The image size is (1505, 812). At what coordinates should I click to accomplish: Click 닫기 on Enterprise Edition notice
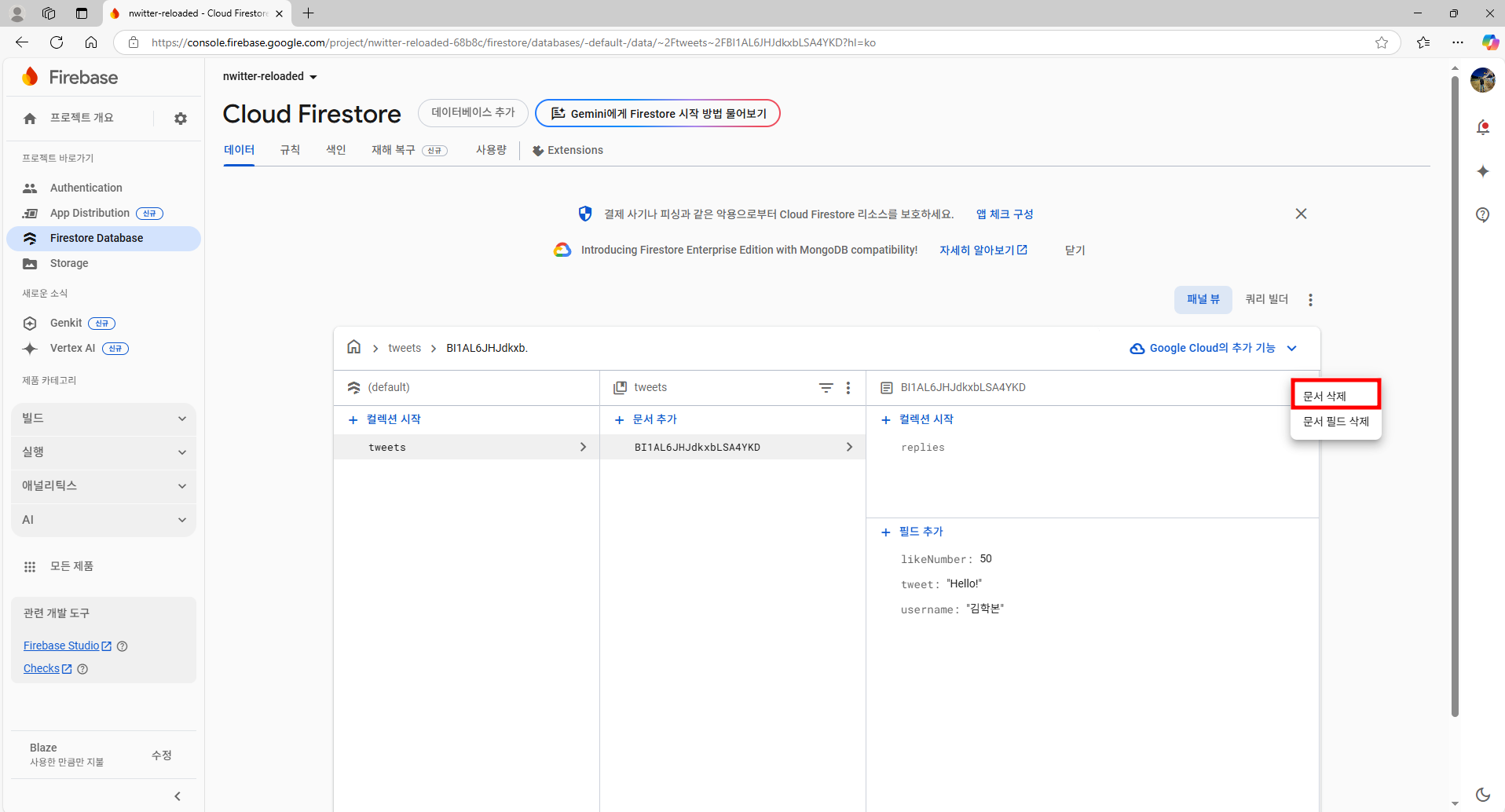pyautogui.click(x=1075, y=250)
